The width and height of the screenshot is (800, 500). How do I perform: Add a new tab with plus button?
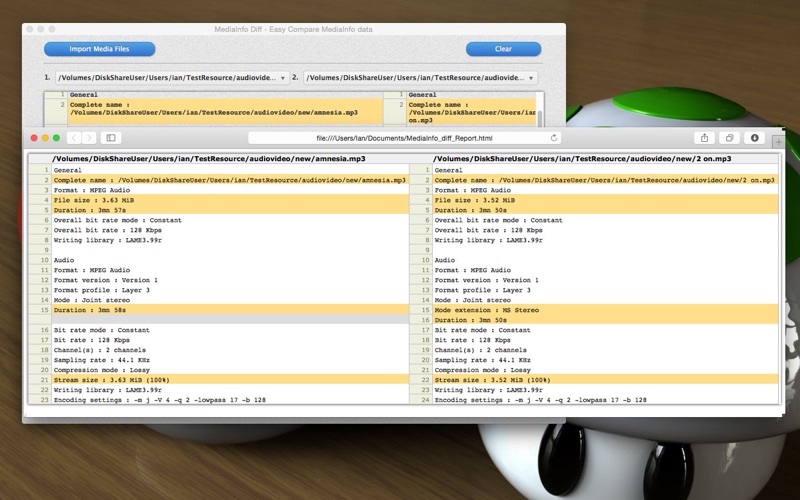click(x=778, y=142)
